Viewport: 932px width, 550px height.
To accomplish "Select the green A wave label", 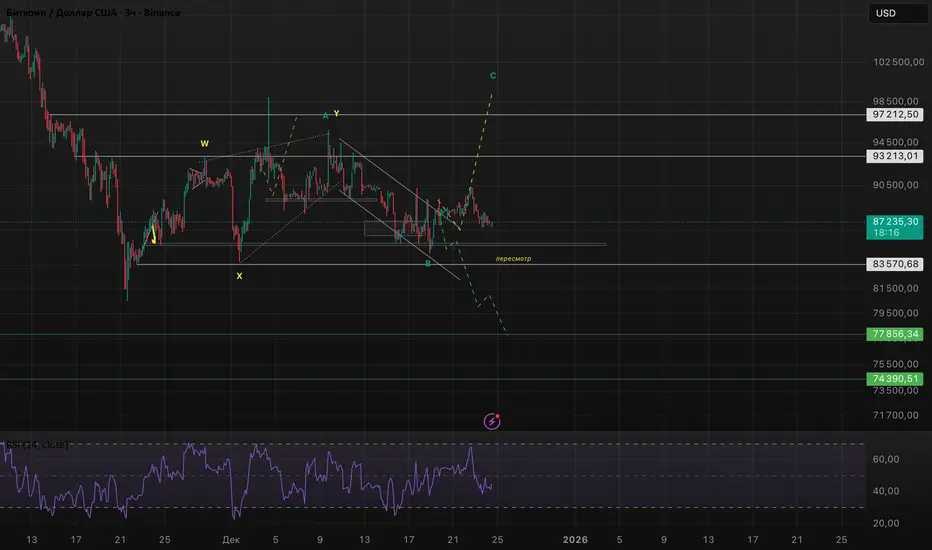I will 326,115.
